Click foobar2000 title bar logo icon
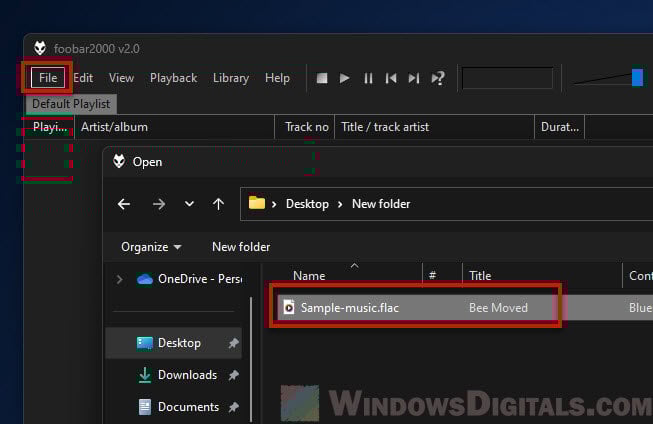 click(x=40, y=48)
